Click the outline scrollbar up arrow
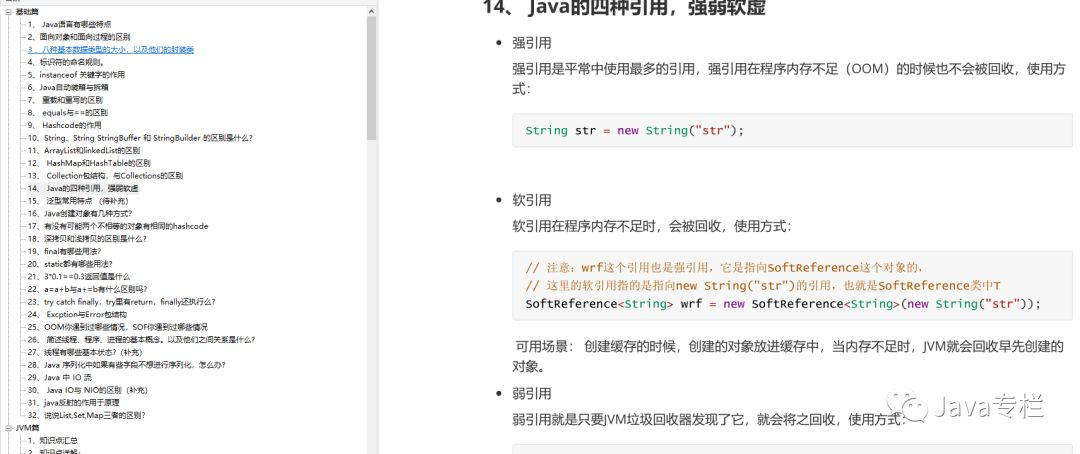 372,10
